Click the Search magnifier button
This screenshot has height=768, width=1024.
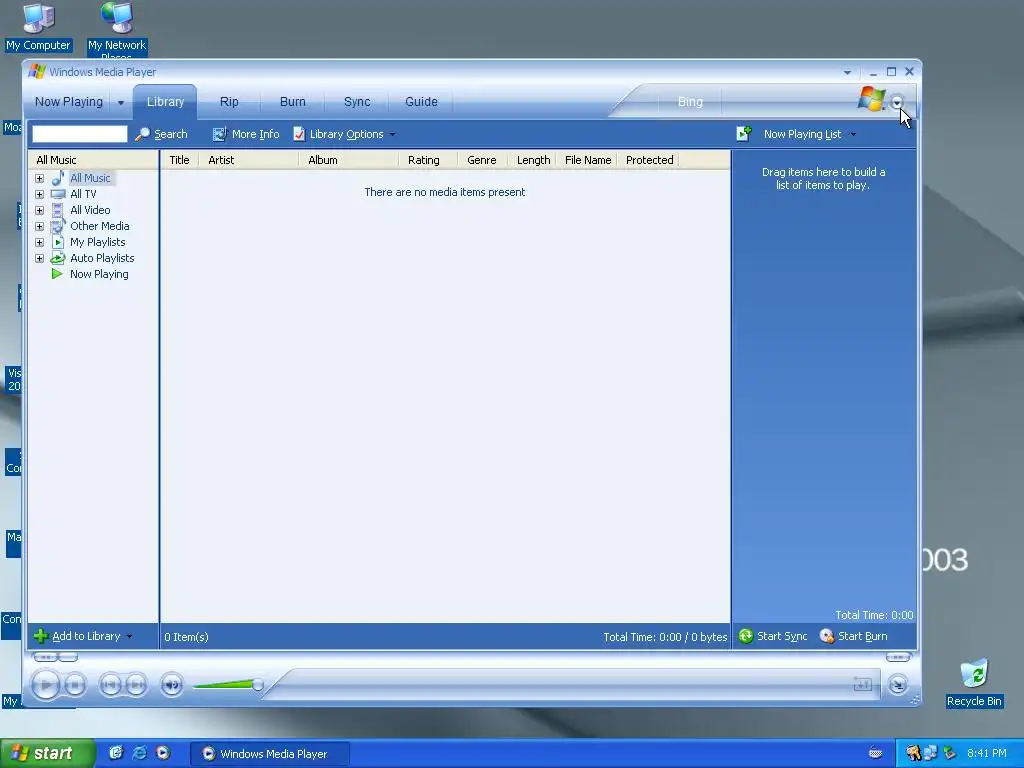161,134
